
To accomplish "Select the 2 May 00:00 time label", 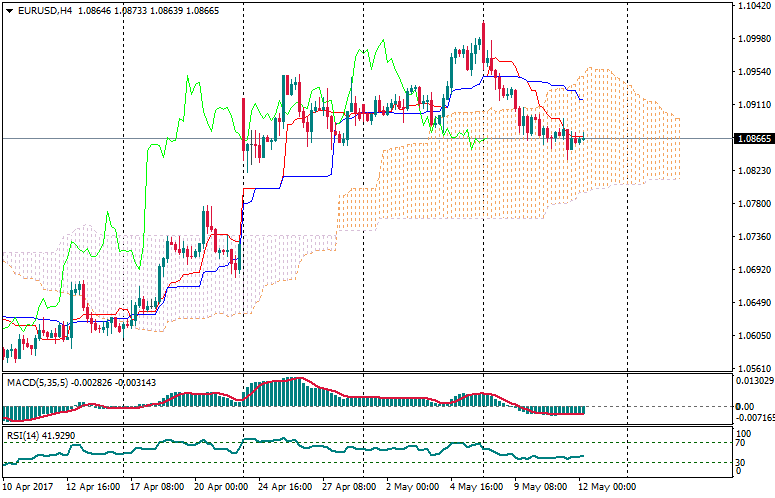I will point(411,487).
